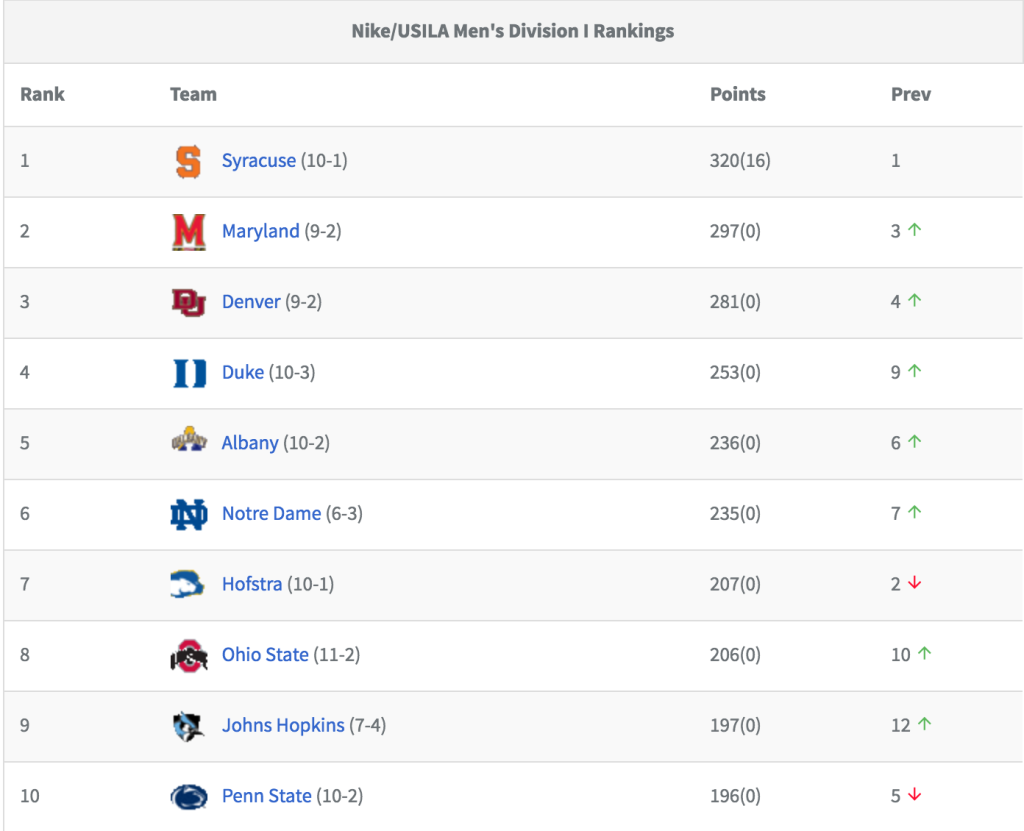The image size is (1024, 831).
Task: Click the Duke team logo
Action: [189, 373]
